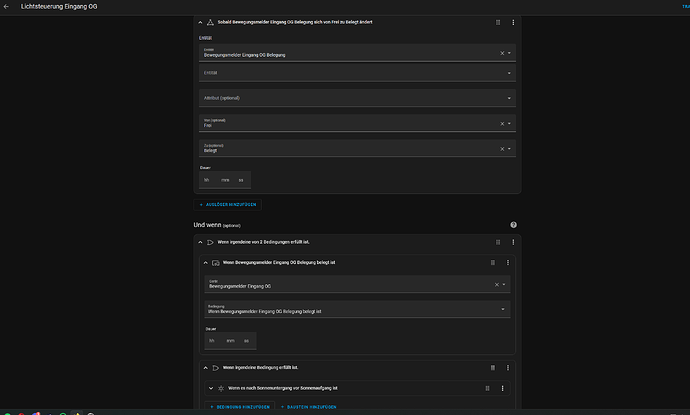Viewport: 690px width, 415px height.
Task: Open the dropdown arrow of the Bewegungsmelder Eingang OG Belegung entity
Action: [x=510, y=53]
